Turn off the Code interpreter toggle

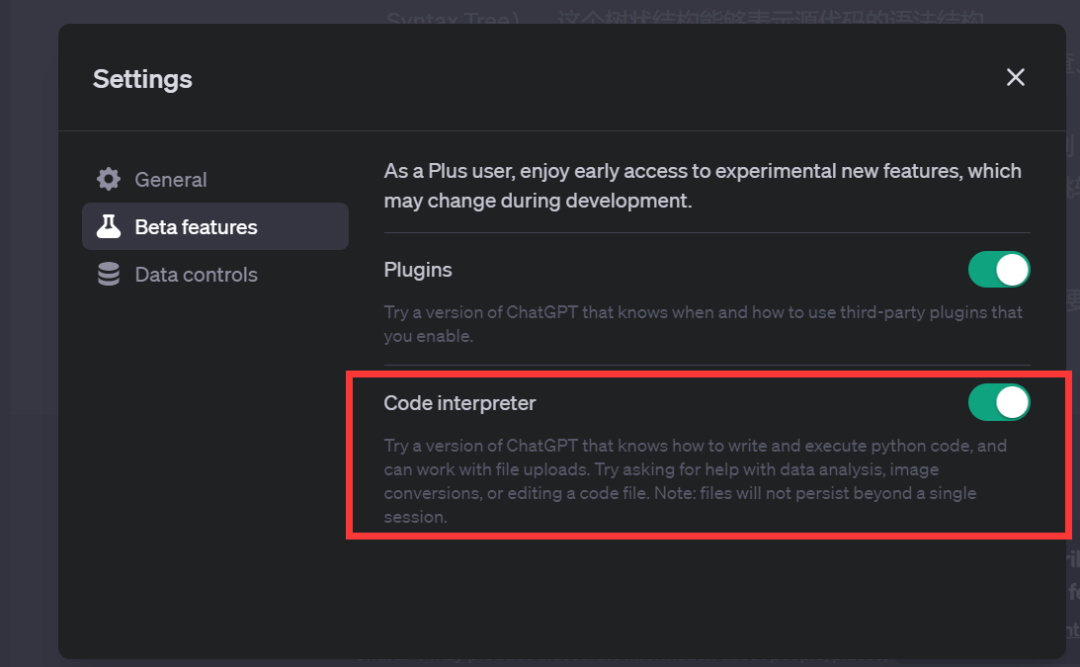[999, 402]
